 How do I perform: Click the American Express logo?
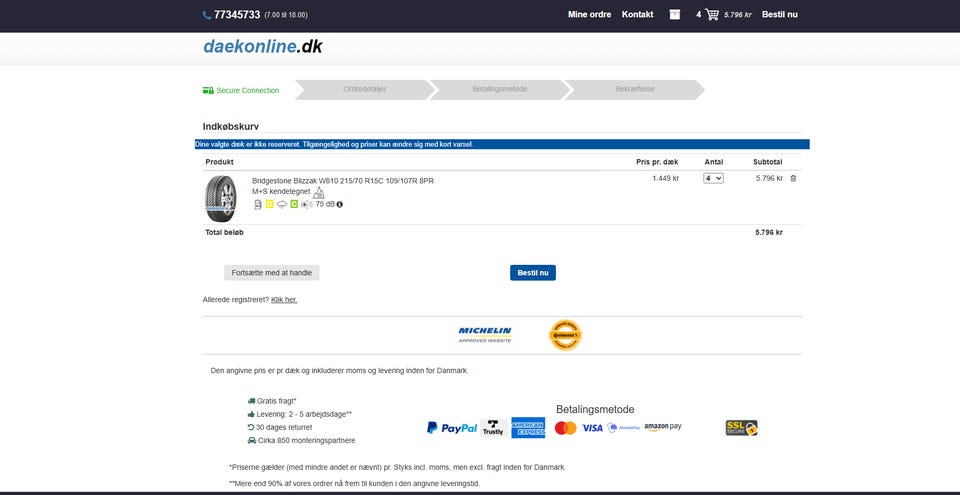[x=528, y=428]
